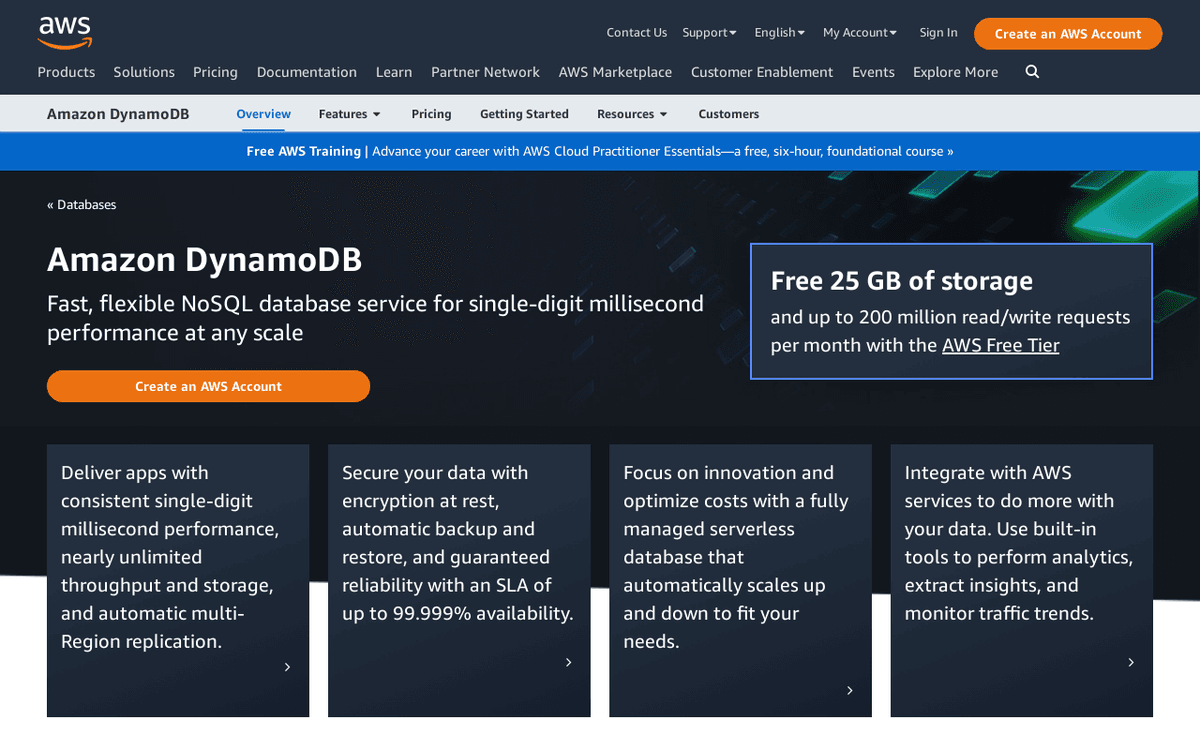Screen dimensions: 1200x750
Task: Open the Products menu
Action: pyautogui.click(x=66, y=72)
